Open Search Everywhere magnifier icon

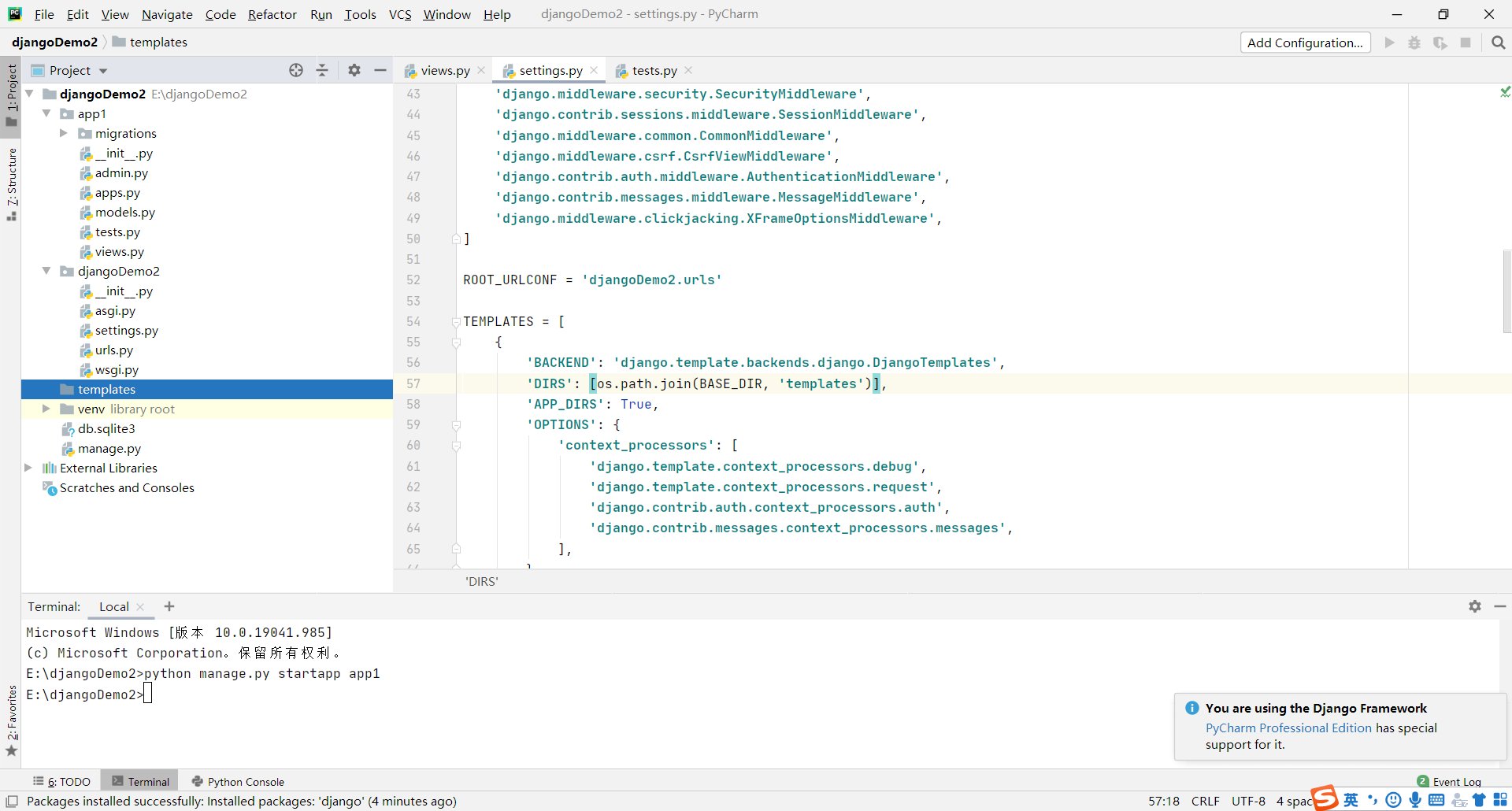(1499, 43)
